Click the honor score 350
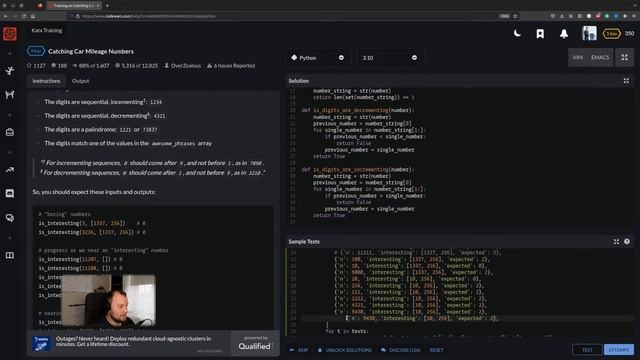This screenshot has width=640, height=360. click(629, 33)
